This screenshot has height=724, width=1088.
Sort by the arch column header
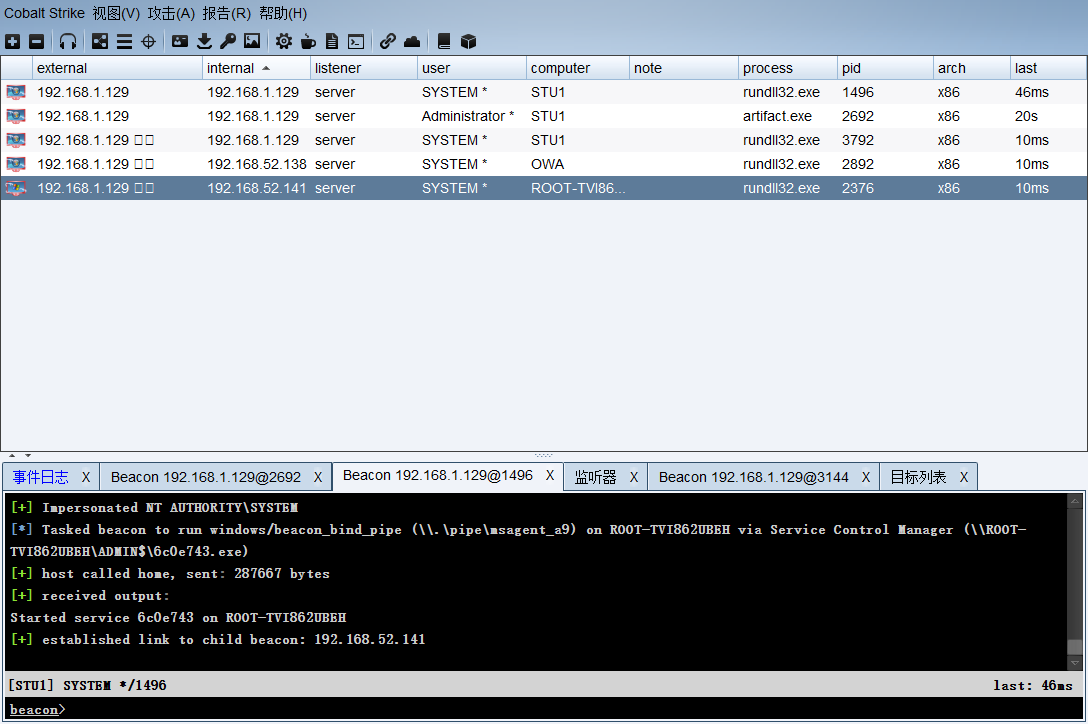click(971, 68)
